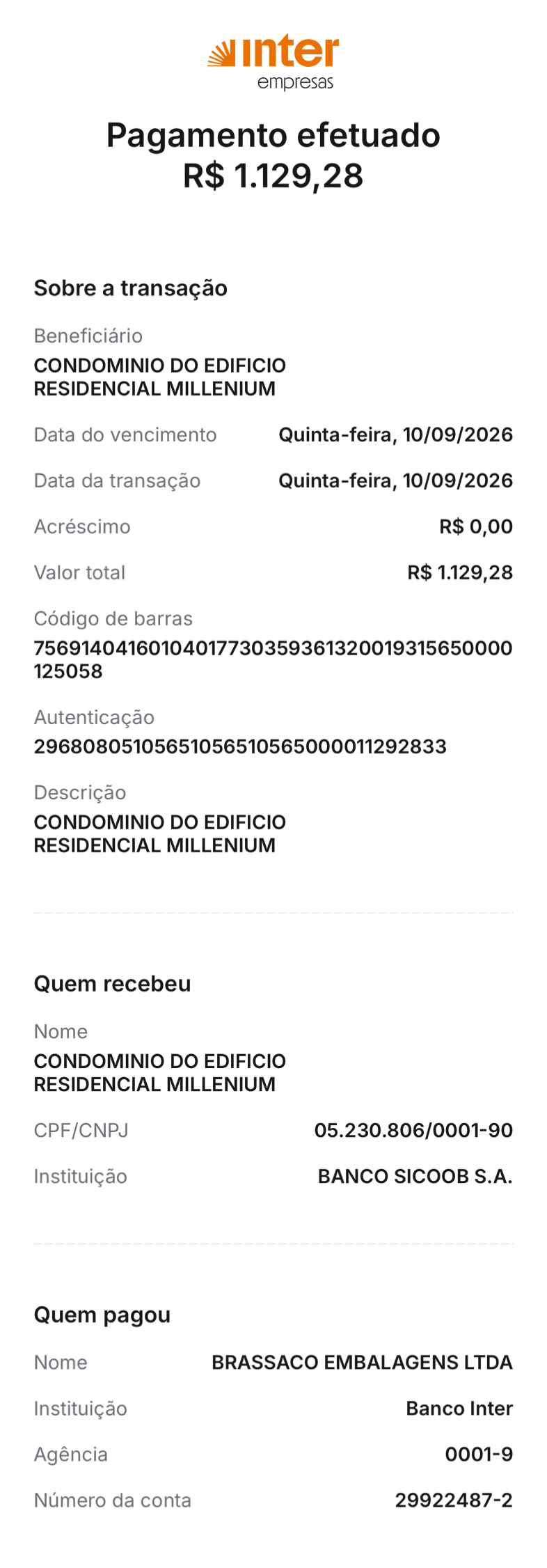Click the Agência value 0001-9
The image size is (547, 1568).
tap(479, 1455)
